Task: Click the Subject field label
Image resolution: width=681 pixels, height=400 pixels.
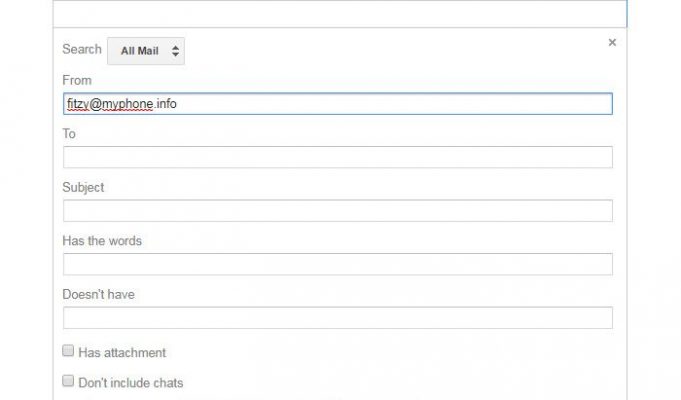Action: (83, 188)
